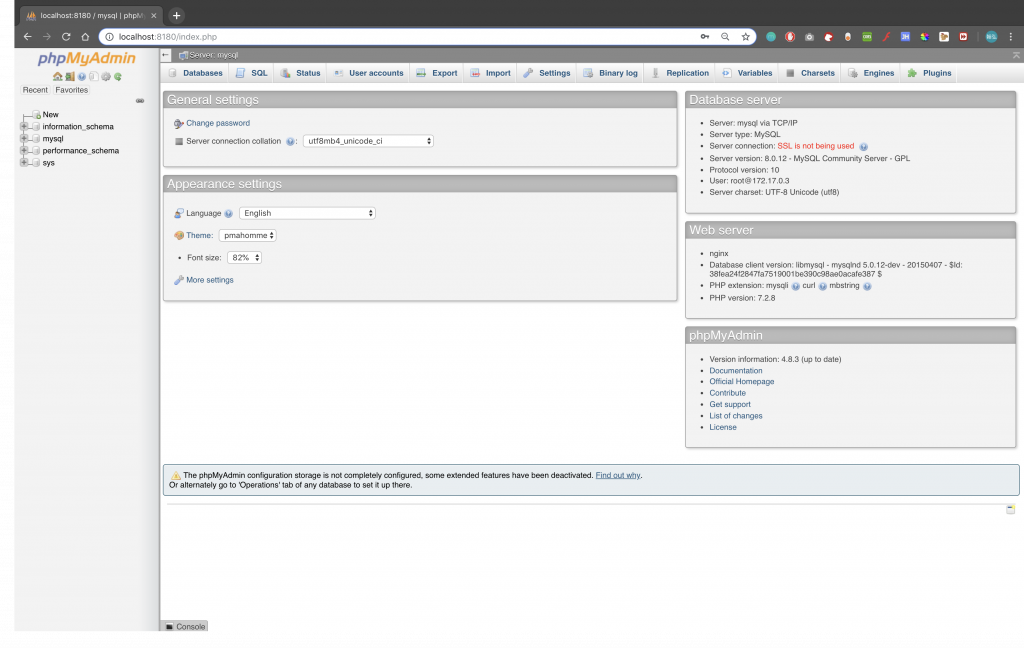Click the Favorites button in sidebar
This screenshot has height=648, width=1024.
click(x=72, y=90)
